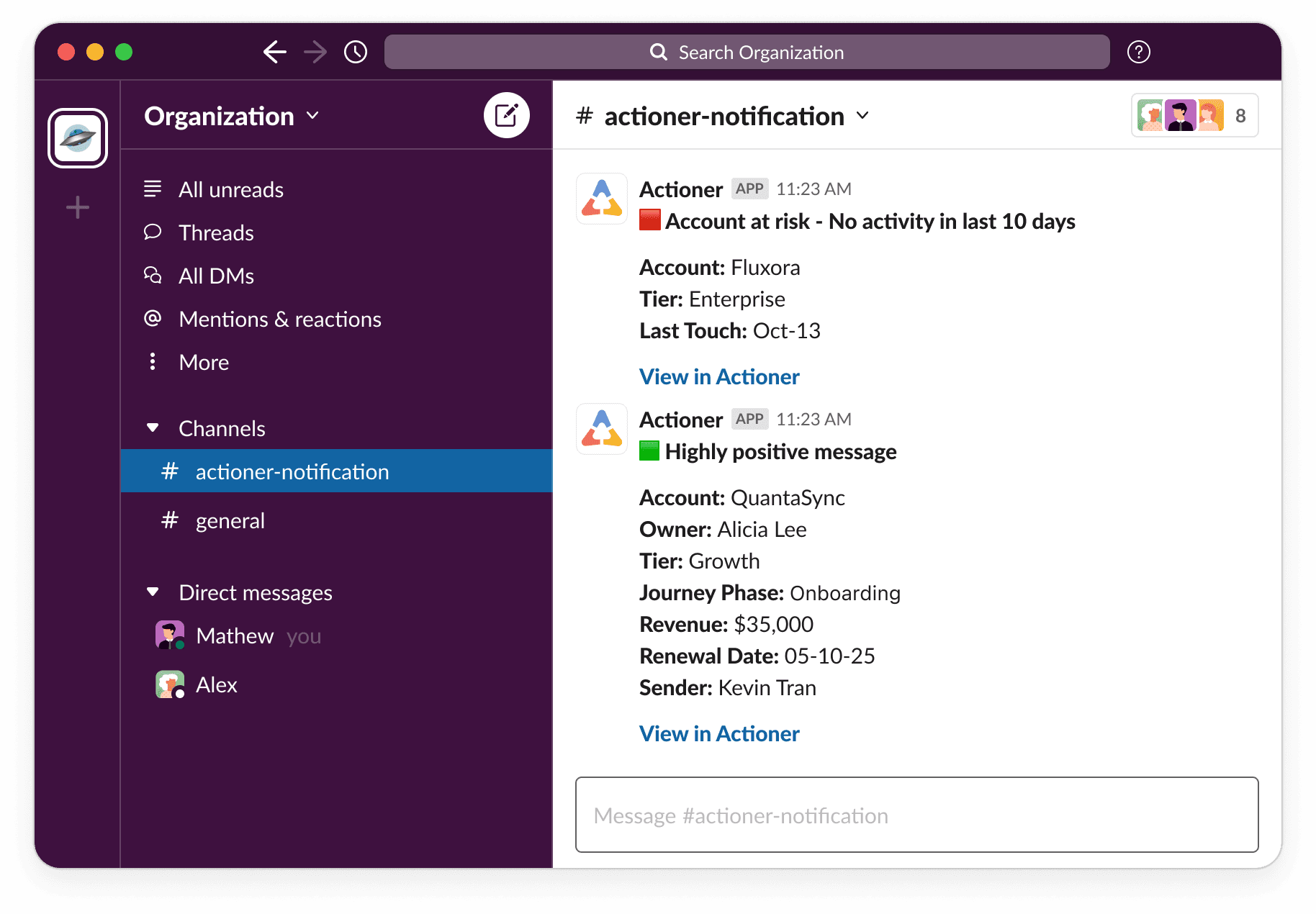Viewport: 1316px width, 914px height.
Task: Click the plus icon to add a workspace
Action: point(76,207)
